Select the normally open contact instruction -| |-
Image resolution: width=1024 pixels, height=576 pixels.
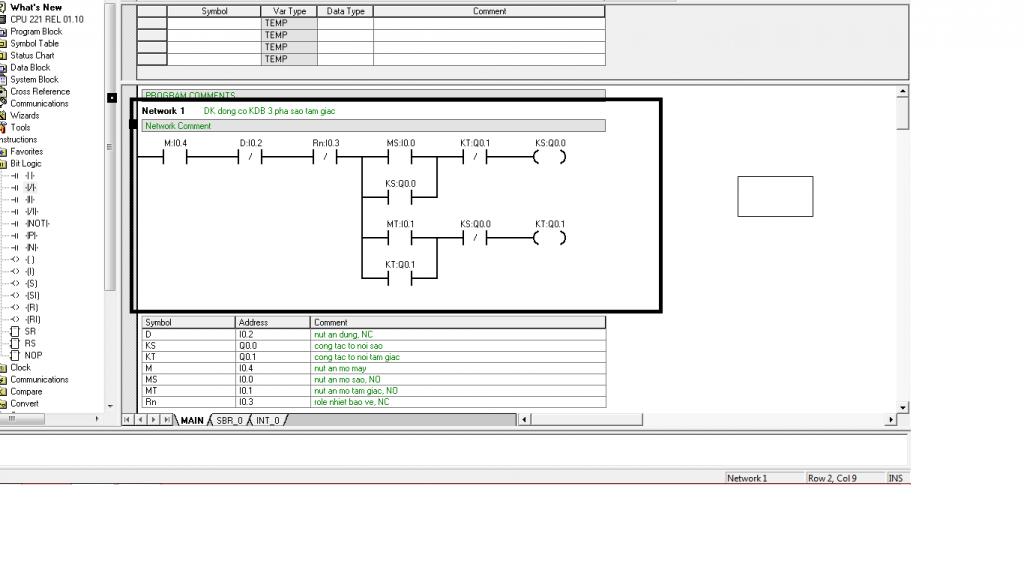tap(30, 176)
